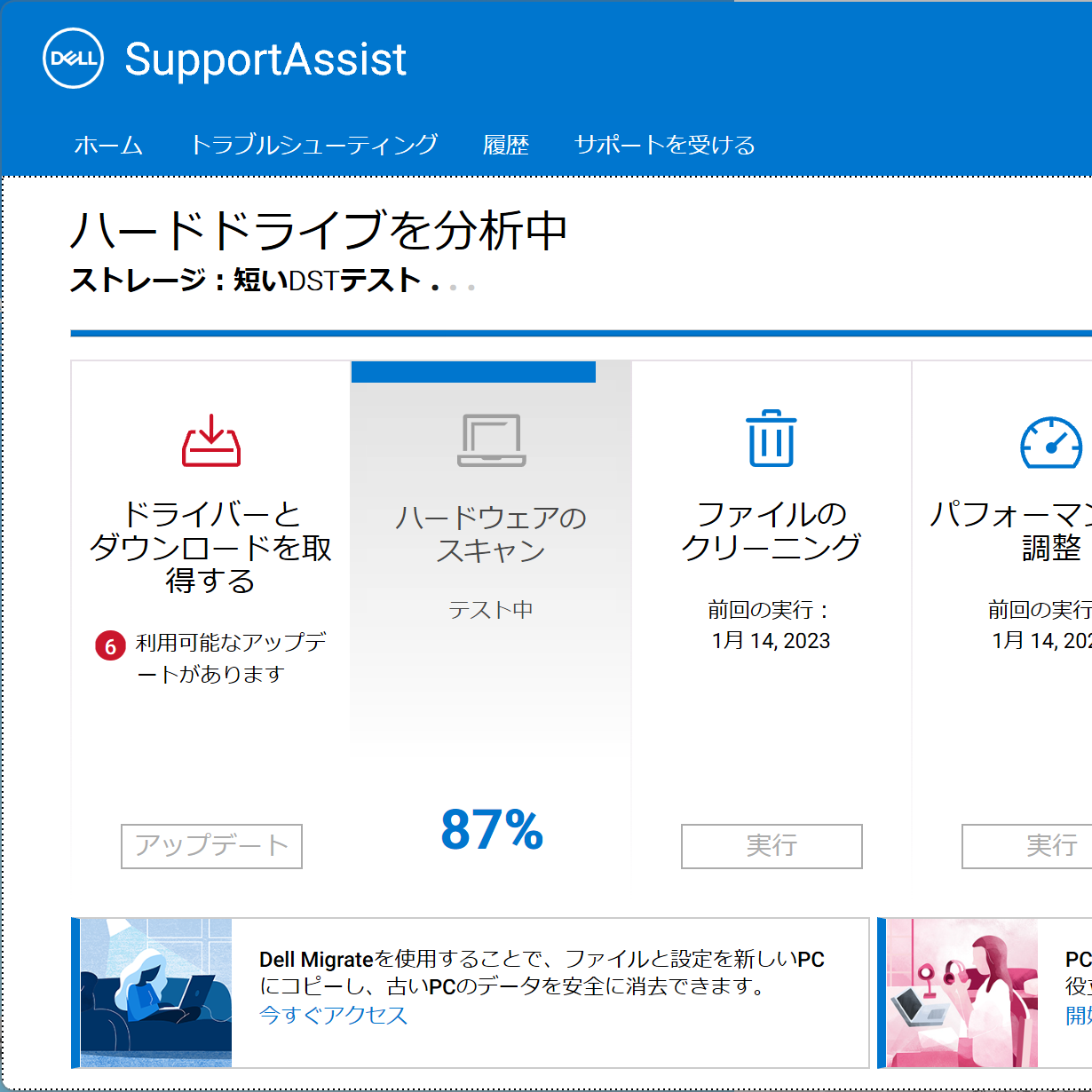Click the 87% scan progress indicator

click(492, 830)
